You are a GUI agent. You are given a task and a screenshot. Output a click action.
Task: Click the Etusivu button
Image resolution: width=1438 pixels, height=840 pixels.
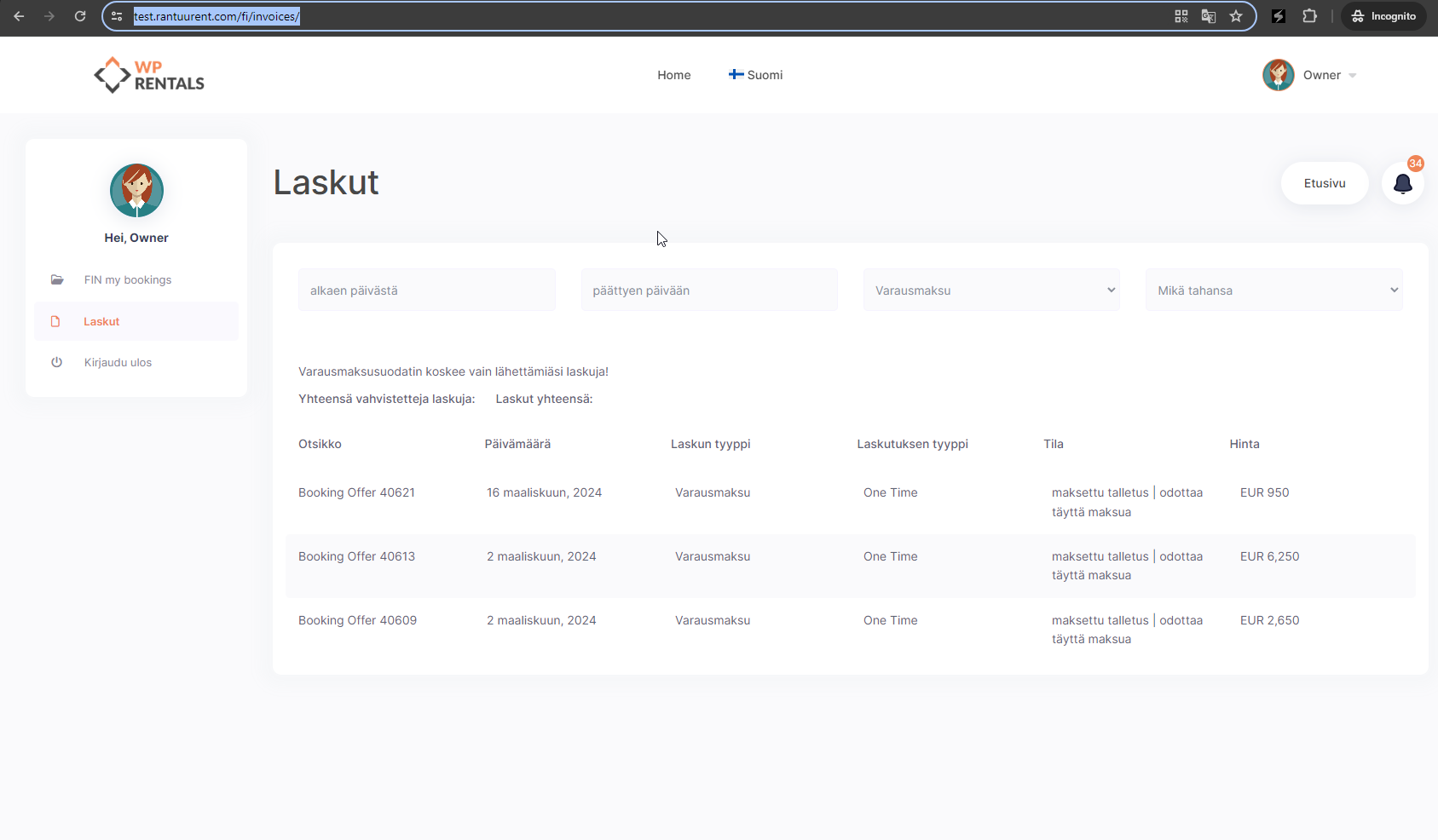pos(1325,183)
